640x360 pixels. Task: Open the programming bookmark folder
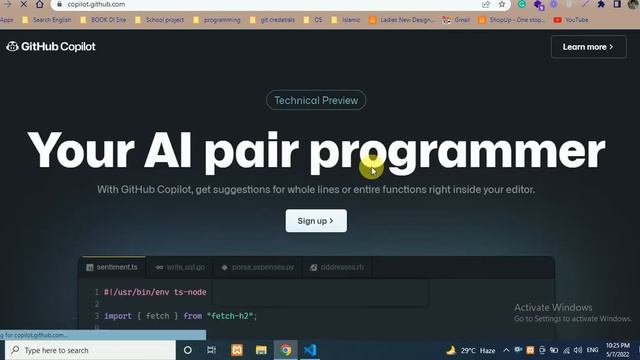tap(217, 20)
